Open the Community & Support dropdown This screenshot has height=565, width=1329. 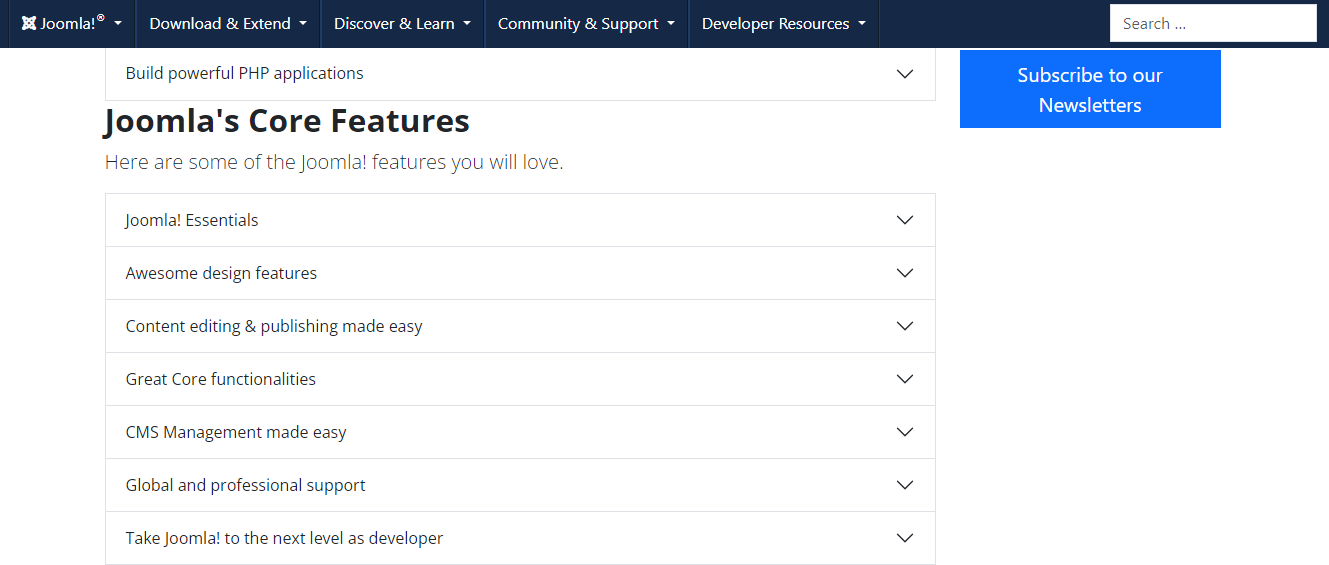[x=586, y=24]
